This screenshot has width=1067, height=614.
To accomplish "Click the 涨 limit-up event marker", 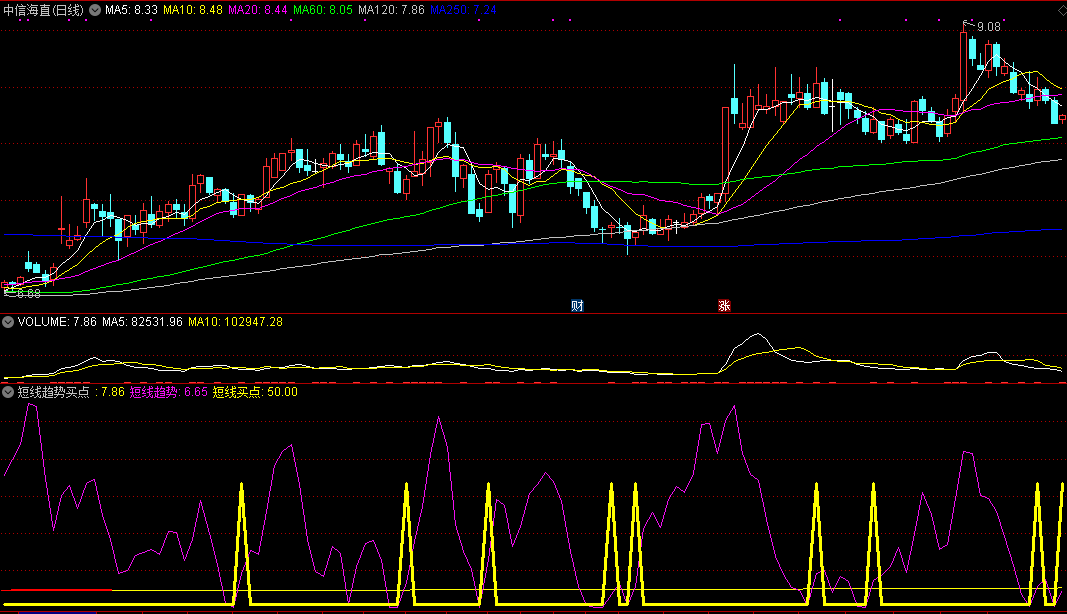I will coord(724,306).
